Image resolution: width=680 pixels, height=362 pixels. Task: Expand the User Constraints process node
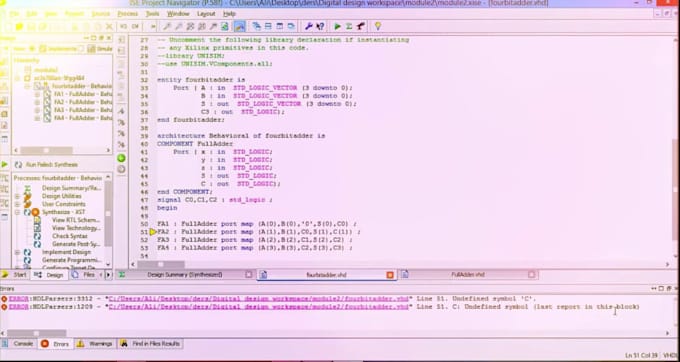coord(17,204)
